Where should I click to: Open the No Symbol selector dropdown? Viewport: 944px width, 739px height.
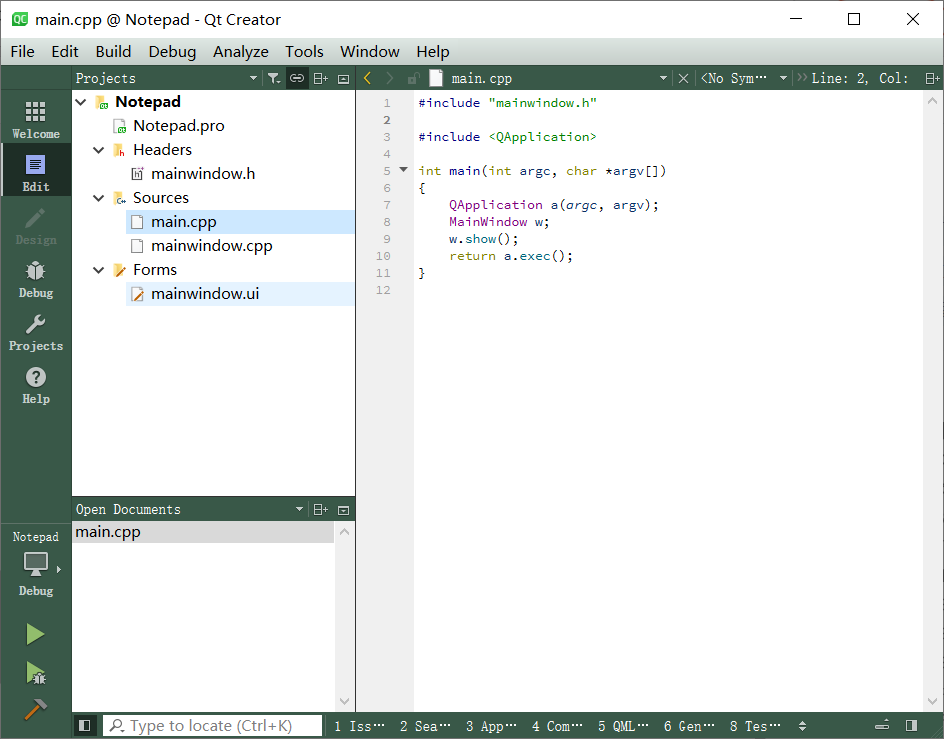[783, 78]
